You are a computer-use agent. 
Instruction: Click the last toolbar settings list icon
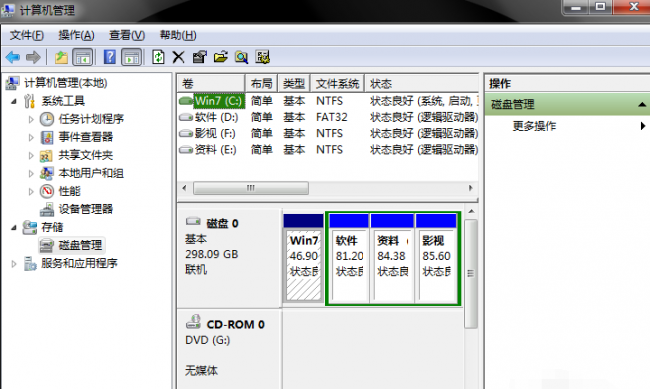(x=263, y=57)
